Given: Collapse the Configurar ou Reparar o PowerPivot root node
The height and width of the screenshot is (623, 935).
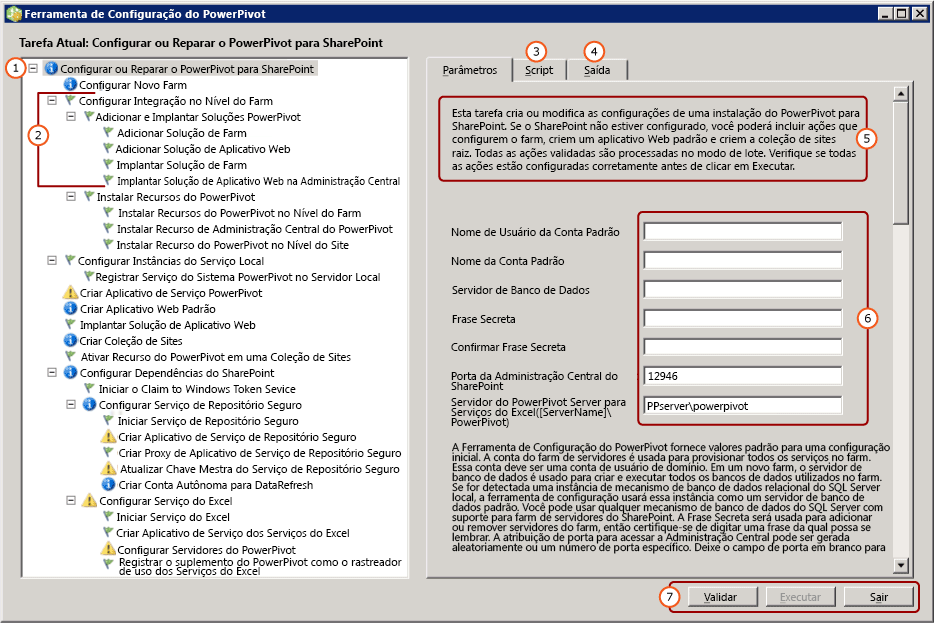Looking at the screenshot, I should (x=33, y=70).
